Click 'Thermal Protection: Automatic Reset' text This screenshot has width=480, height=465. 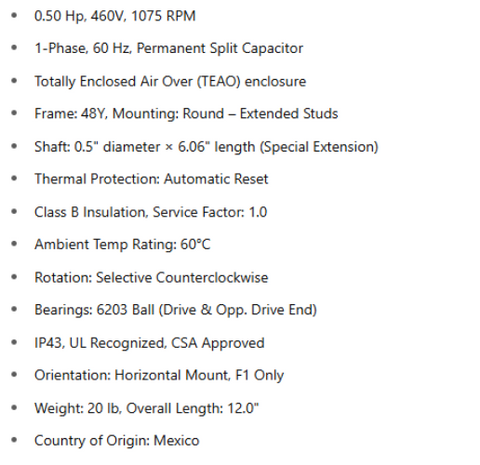click(x=151, y=179)
